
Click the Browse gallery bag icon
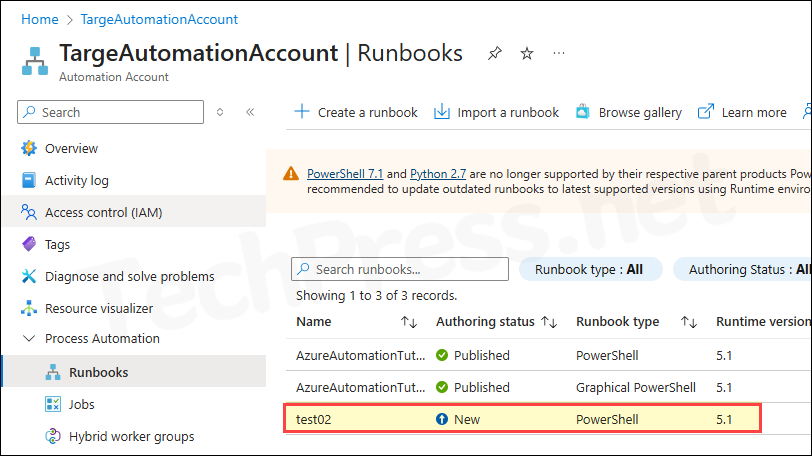pyautogui.click(x=583, y=111)
